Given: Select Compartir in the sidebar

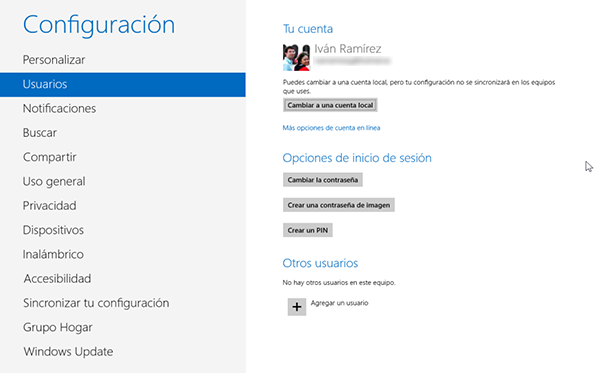Looking at the screenshot, I should point(50,157).
